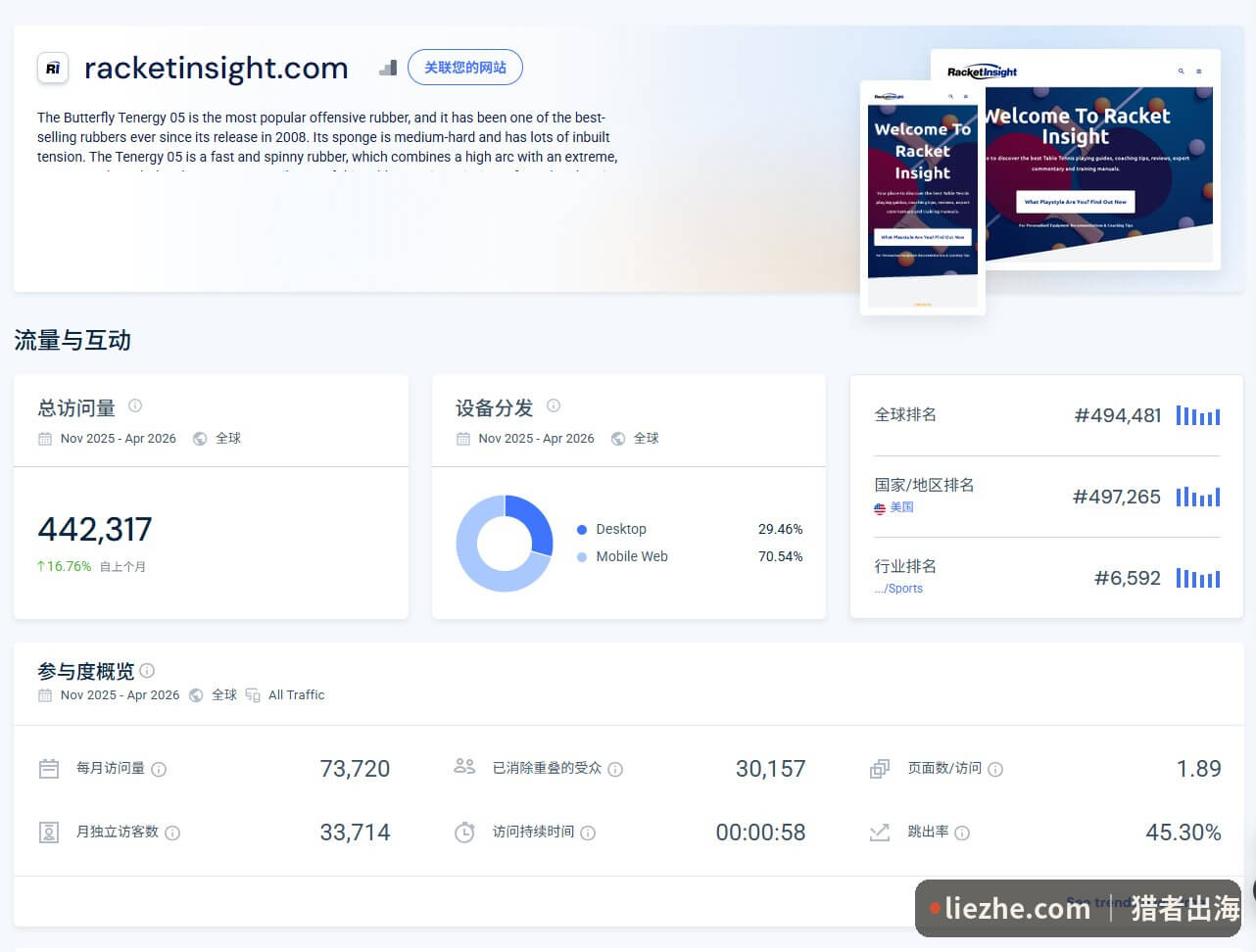Click the racketinsight.com domain title
The height and width of the screenshot is (952, 1256).
point(217,68)
